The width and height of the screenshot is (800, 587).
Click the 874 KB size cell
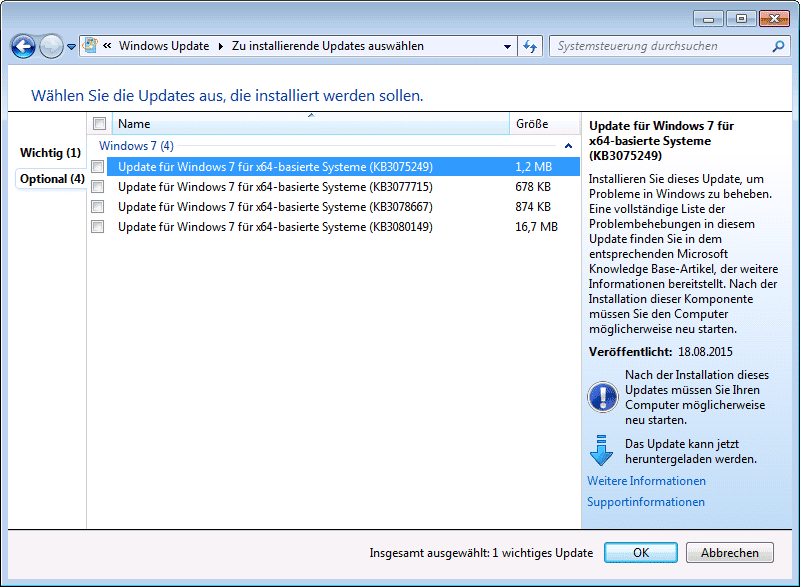(533, 207)
